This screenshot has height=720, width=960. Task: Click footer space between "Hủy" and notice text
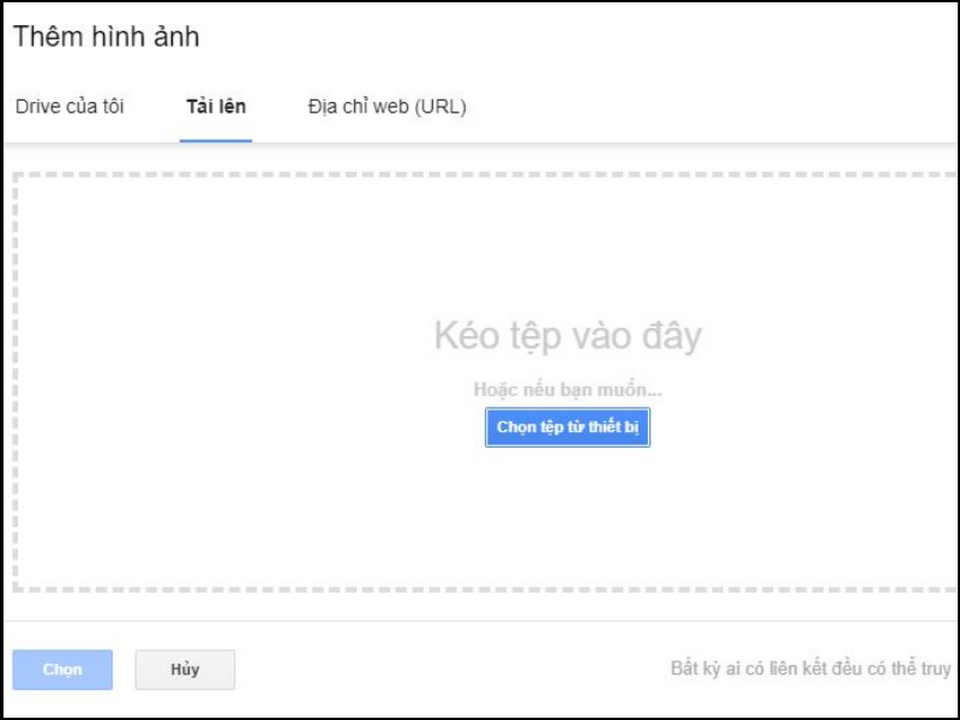click(450, 670)
